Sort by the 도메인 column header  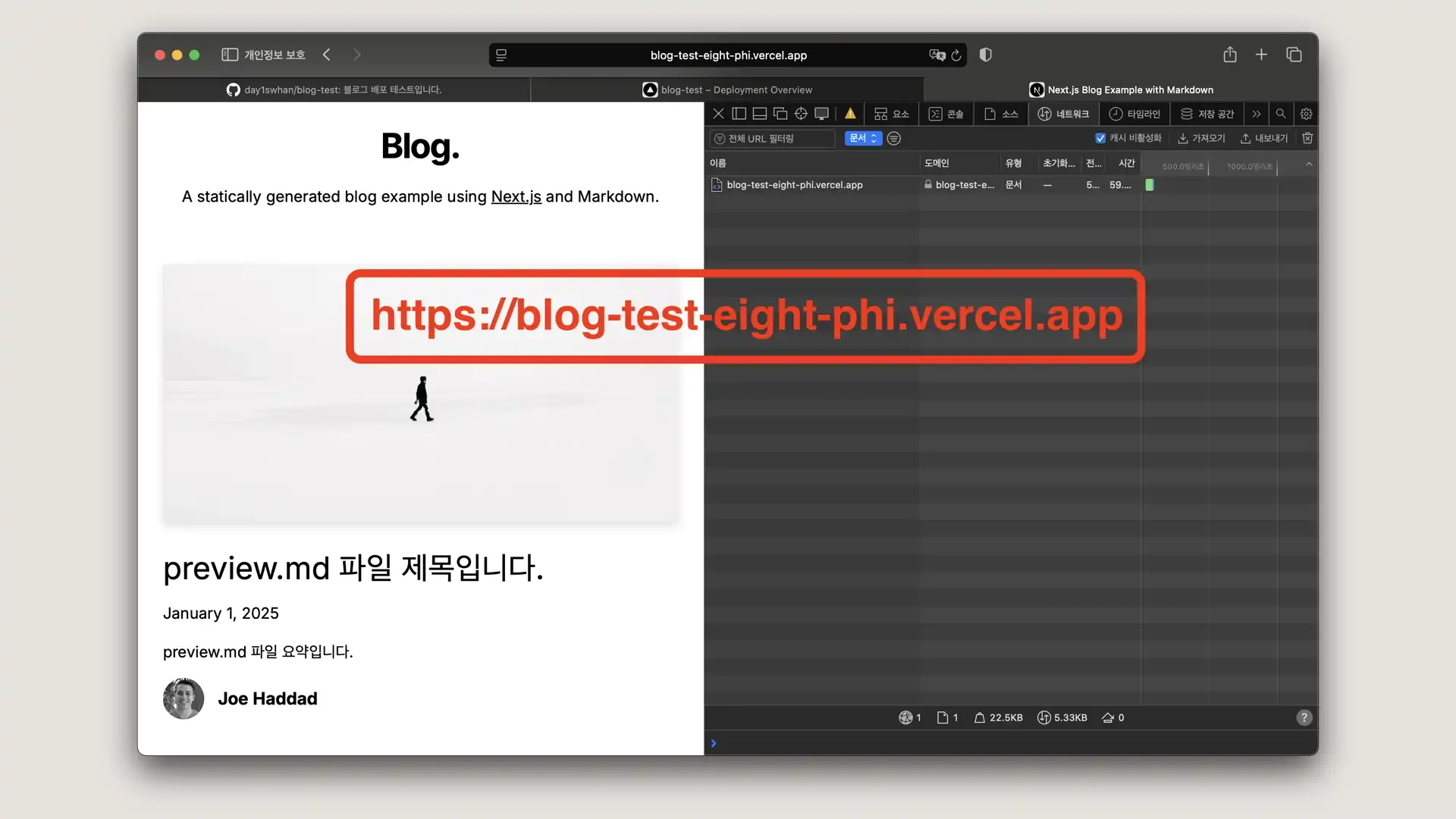tap(959, 163)
